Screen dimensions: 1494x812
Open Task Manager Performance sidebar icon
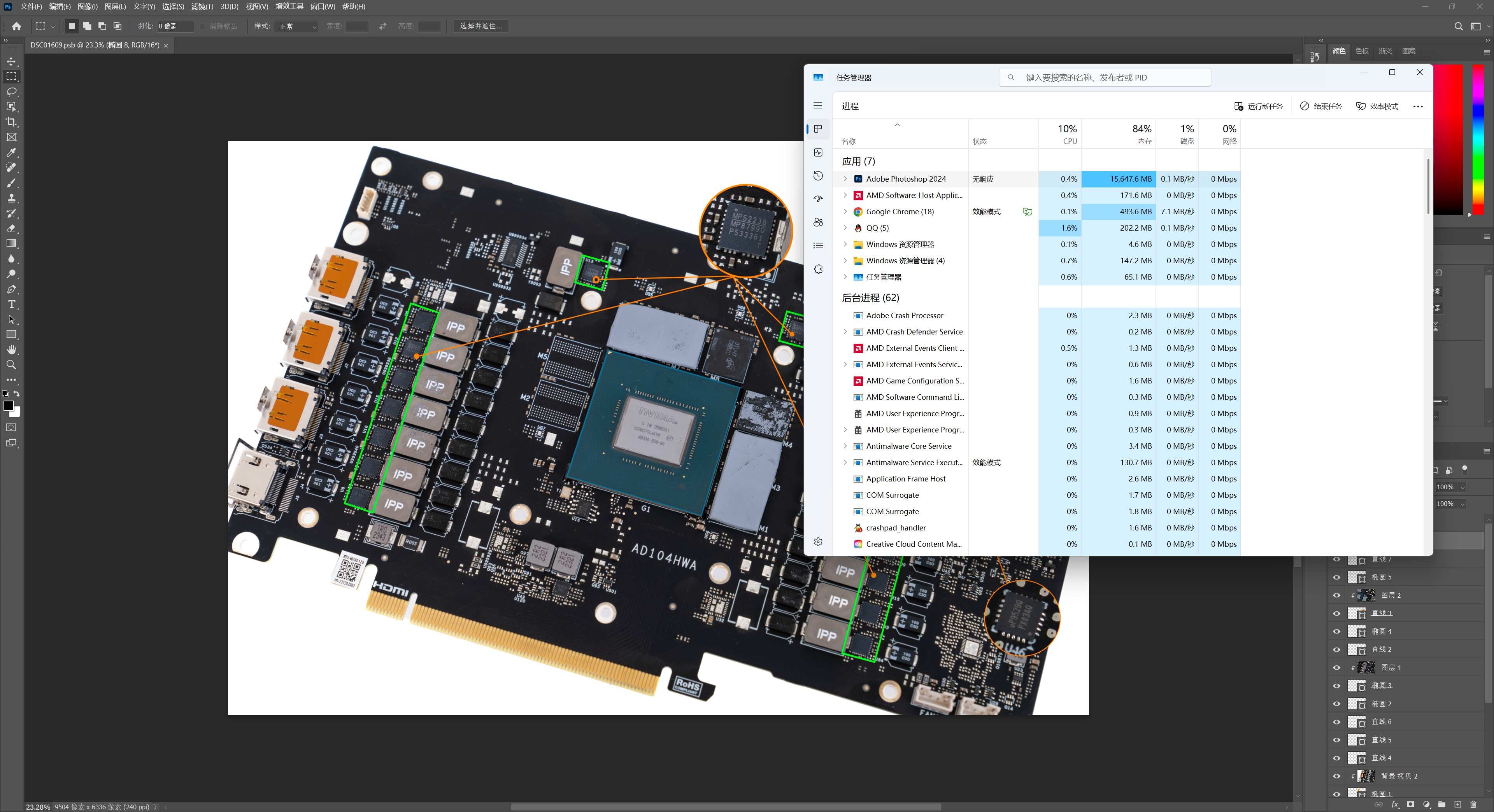818,152
